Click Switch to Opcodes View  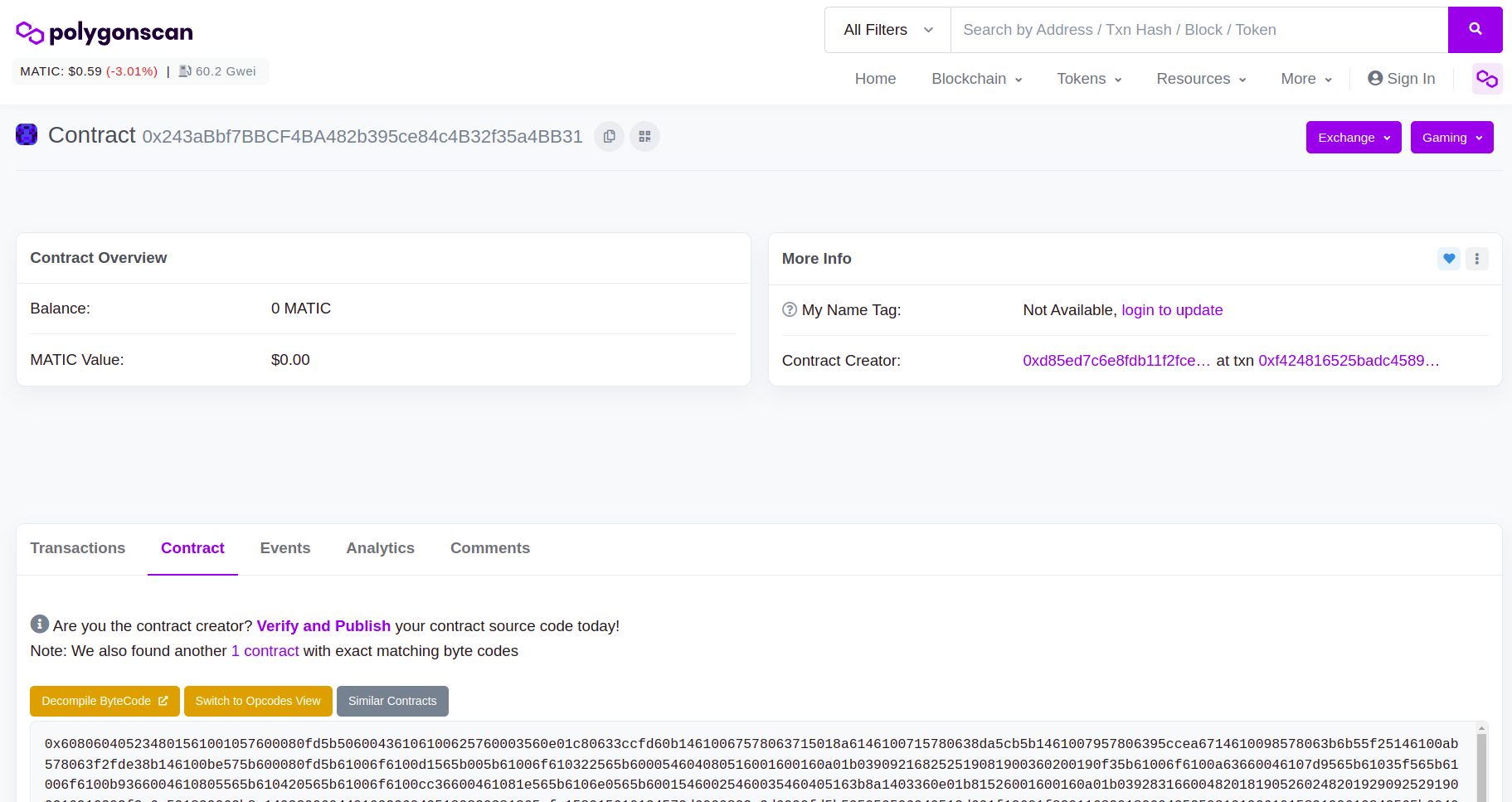258,701
